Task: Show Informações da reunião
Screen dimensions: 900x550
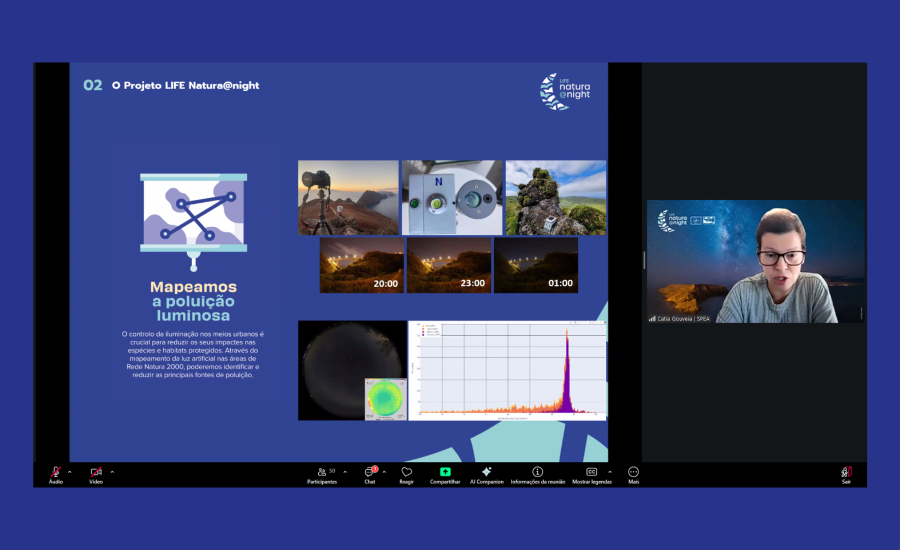Action: tap(537, 473)
